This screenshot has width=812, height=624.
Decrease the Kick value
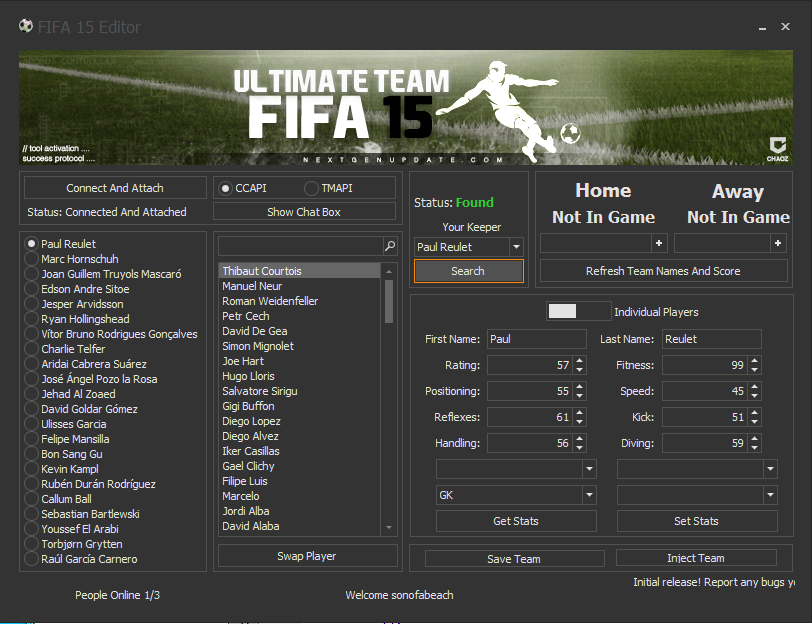(x=755, y=422)
